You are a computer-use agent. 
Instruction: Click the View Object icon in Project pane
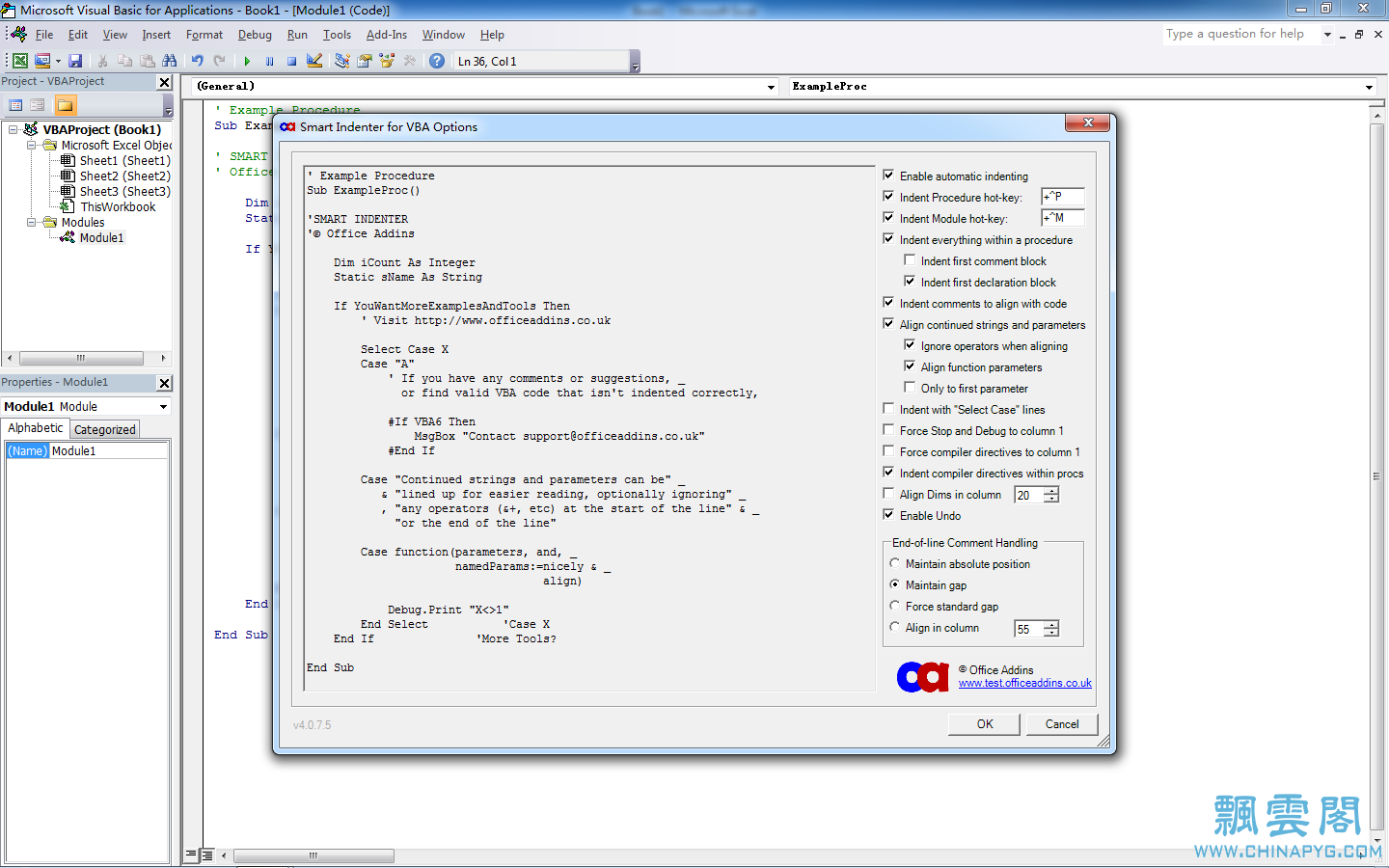click(x=38, y=105)
